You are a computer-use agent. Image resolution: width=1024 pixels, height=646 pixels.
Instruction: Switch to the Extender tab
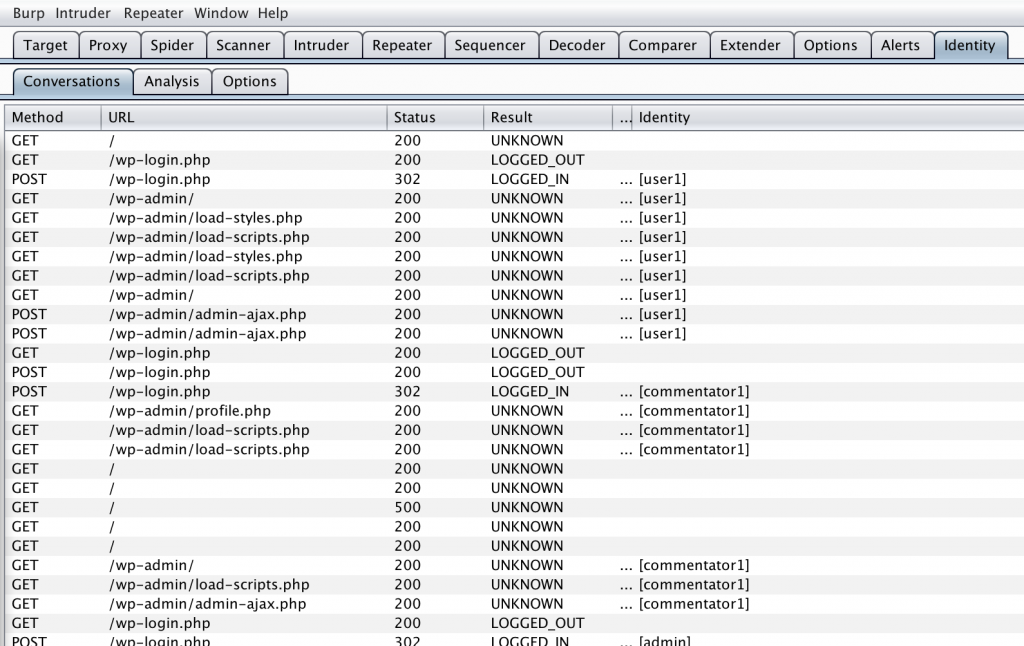[750, 45]
